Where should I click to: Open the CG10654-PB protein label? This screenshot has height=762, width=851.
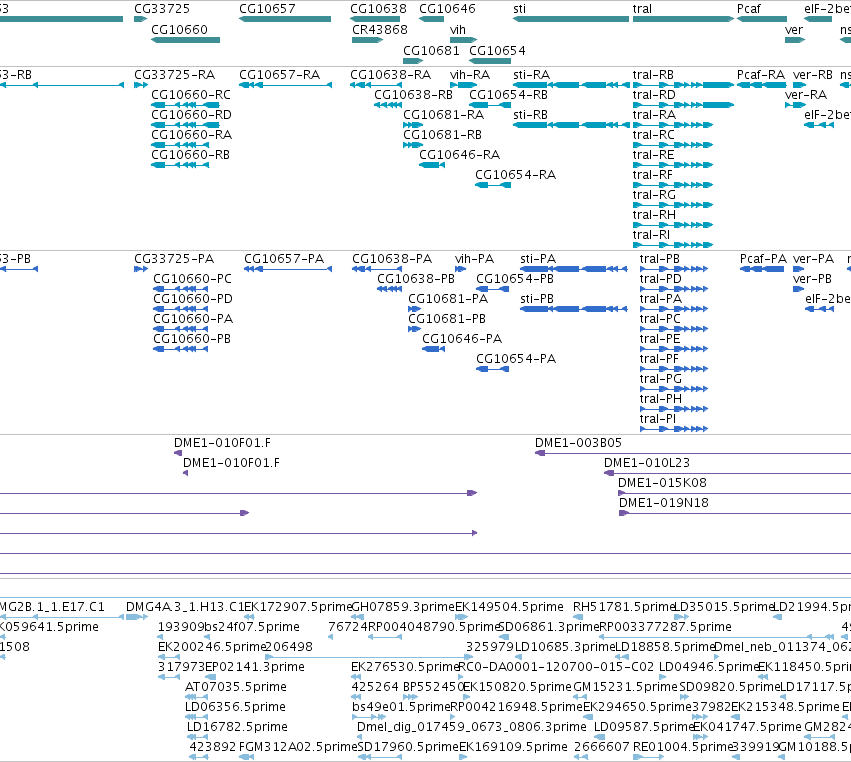click(x=515, y=278)
